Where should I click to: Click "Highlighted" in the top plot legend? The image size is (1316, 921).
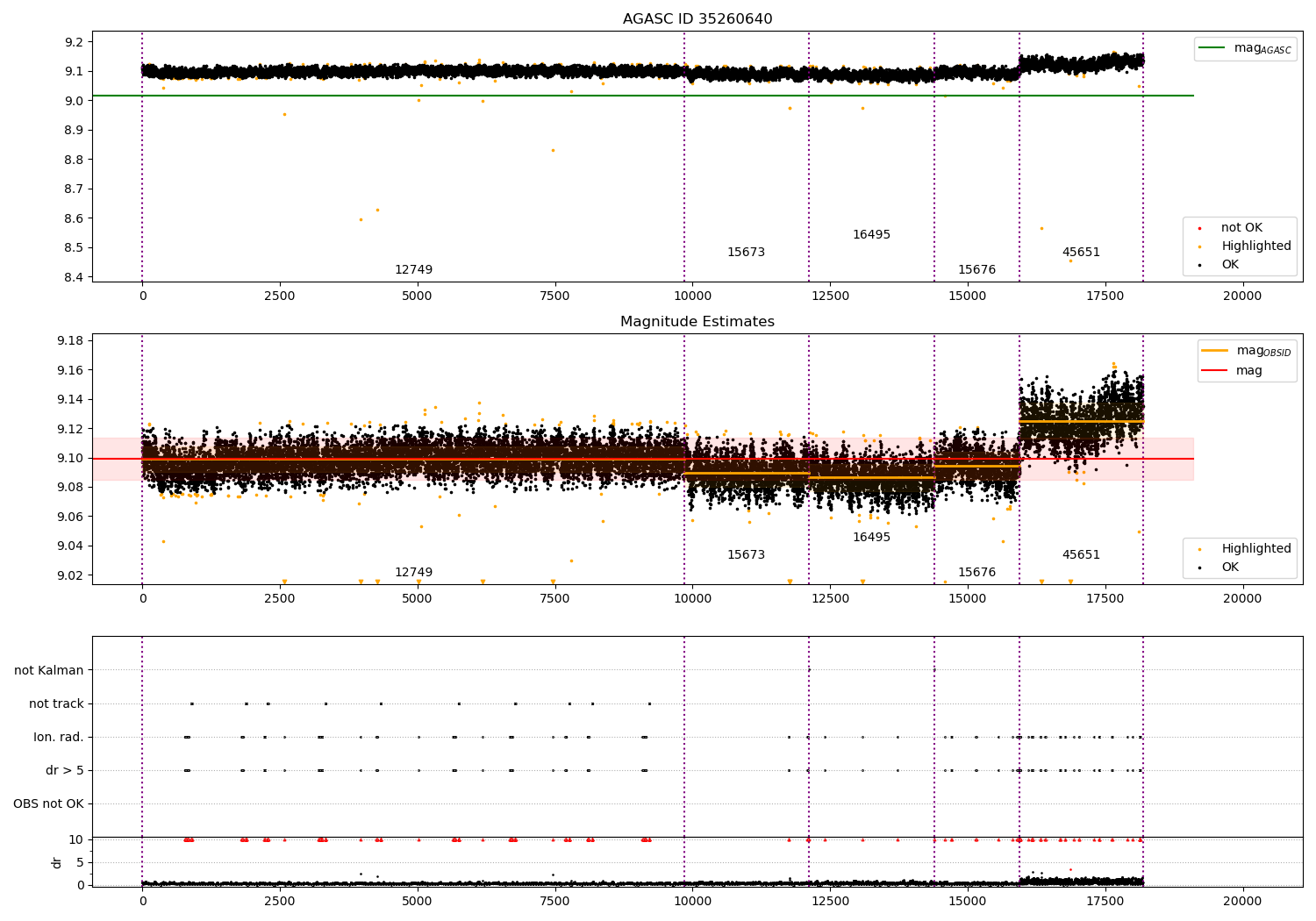(x=1256, y=246)
